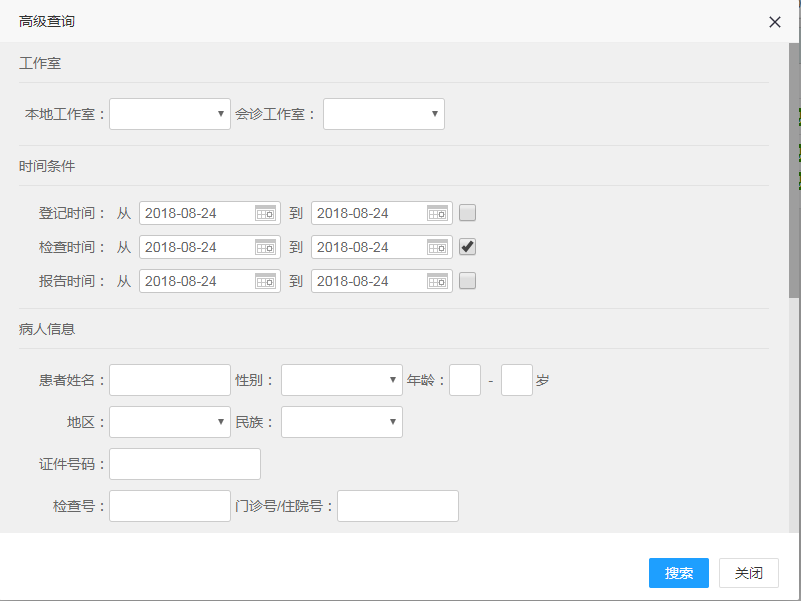This screenshot has height=601, width=801.
Task: Click the 患者姓名 input field
Action: coord(170,380)
